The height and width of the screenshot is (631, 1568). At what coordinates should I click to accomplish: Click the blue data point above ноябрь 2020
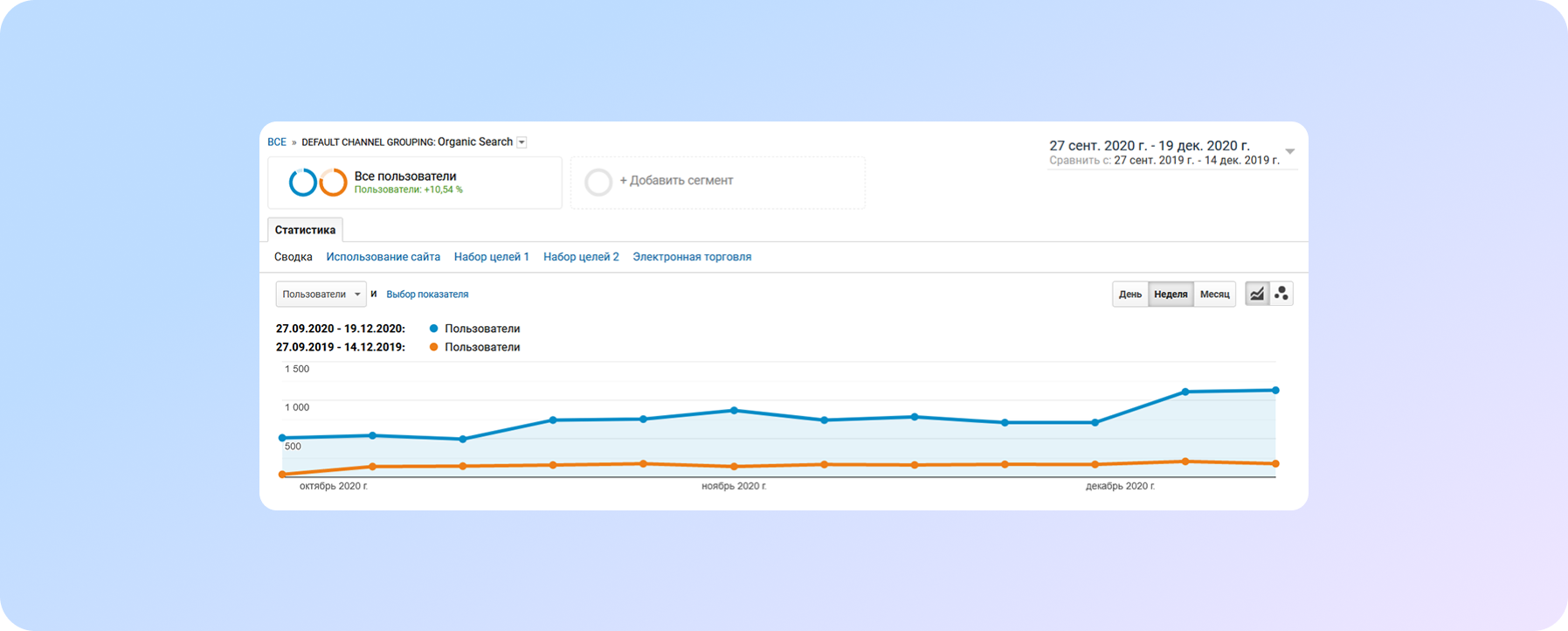click(x=734, y=411)
